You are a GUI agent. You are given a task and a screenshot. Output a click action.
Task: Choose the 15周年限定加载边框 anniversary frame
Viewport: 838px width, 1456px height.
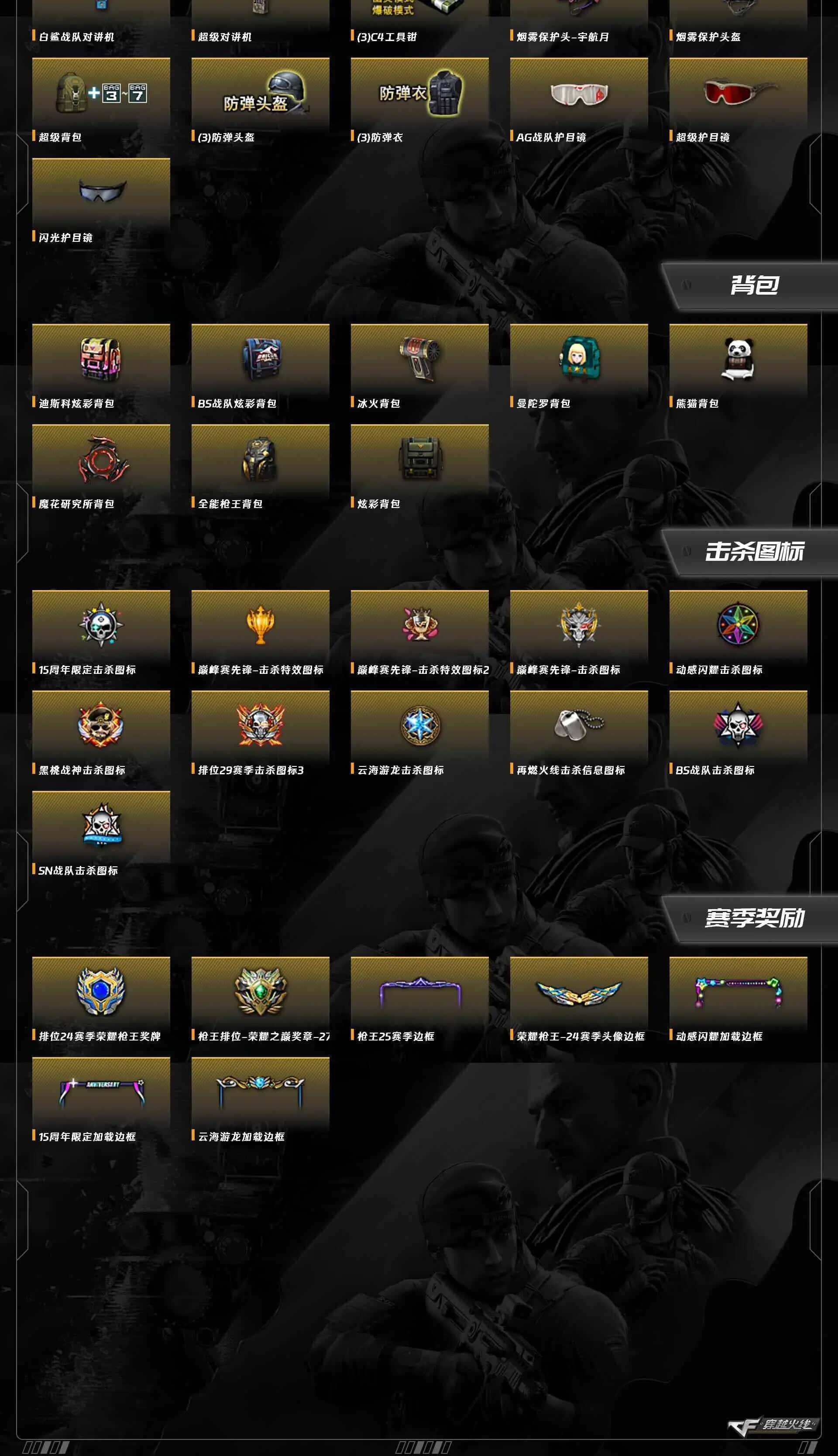[x=101, y=1092]
